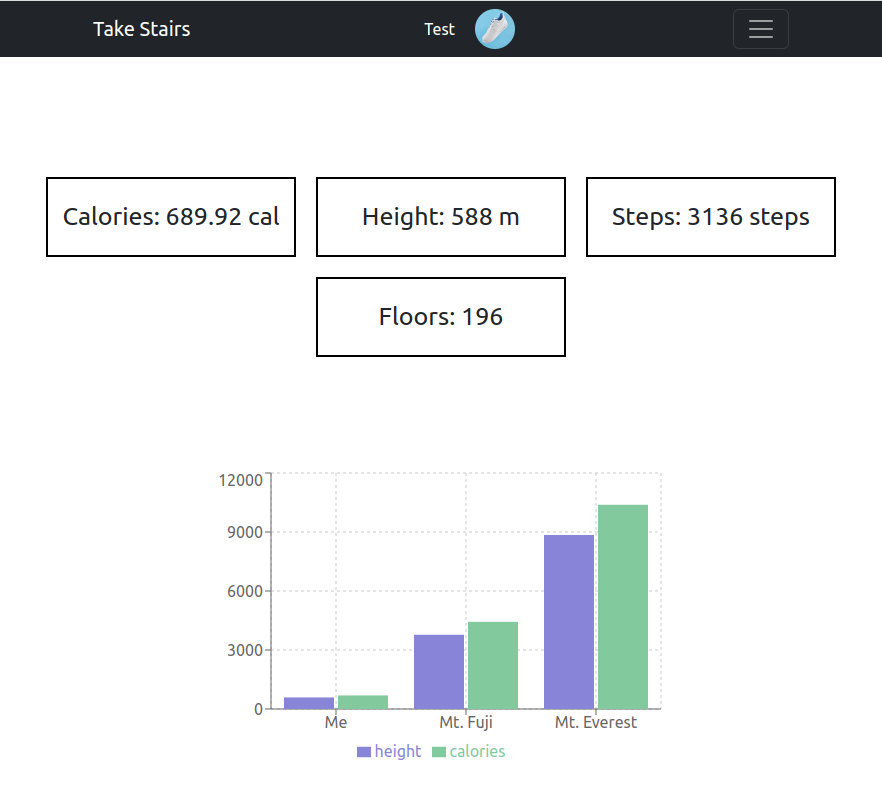Select the purple height bar for Me
882x811 pixels.
[x=311, y=702]
